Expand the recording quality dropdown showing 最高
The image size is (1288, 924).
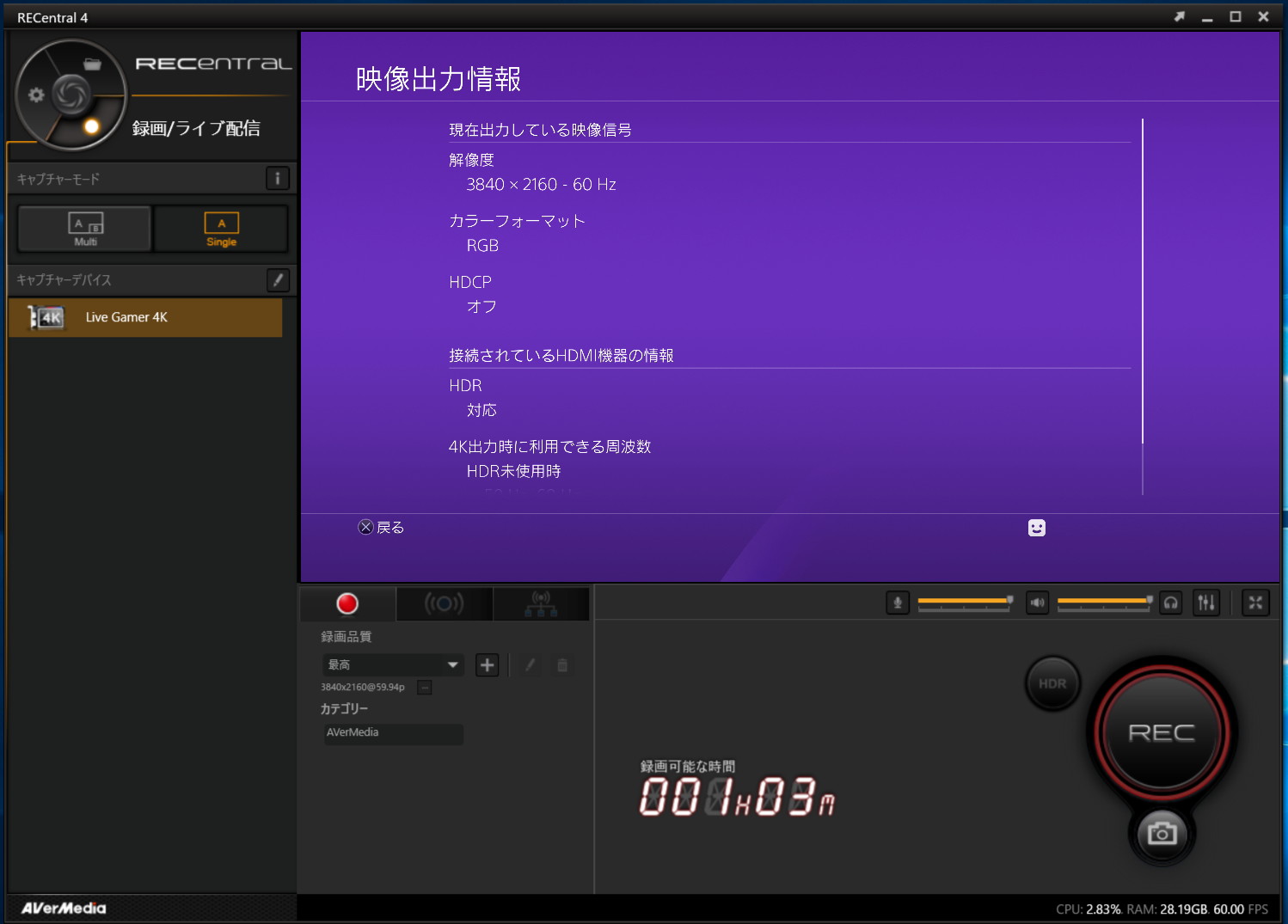[x=393, y=664]
